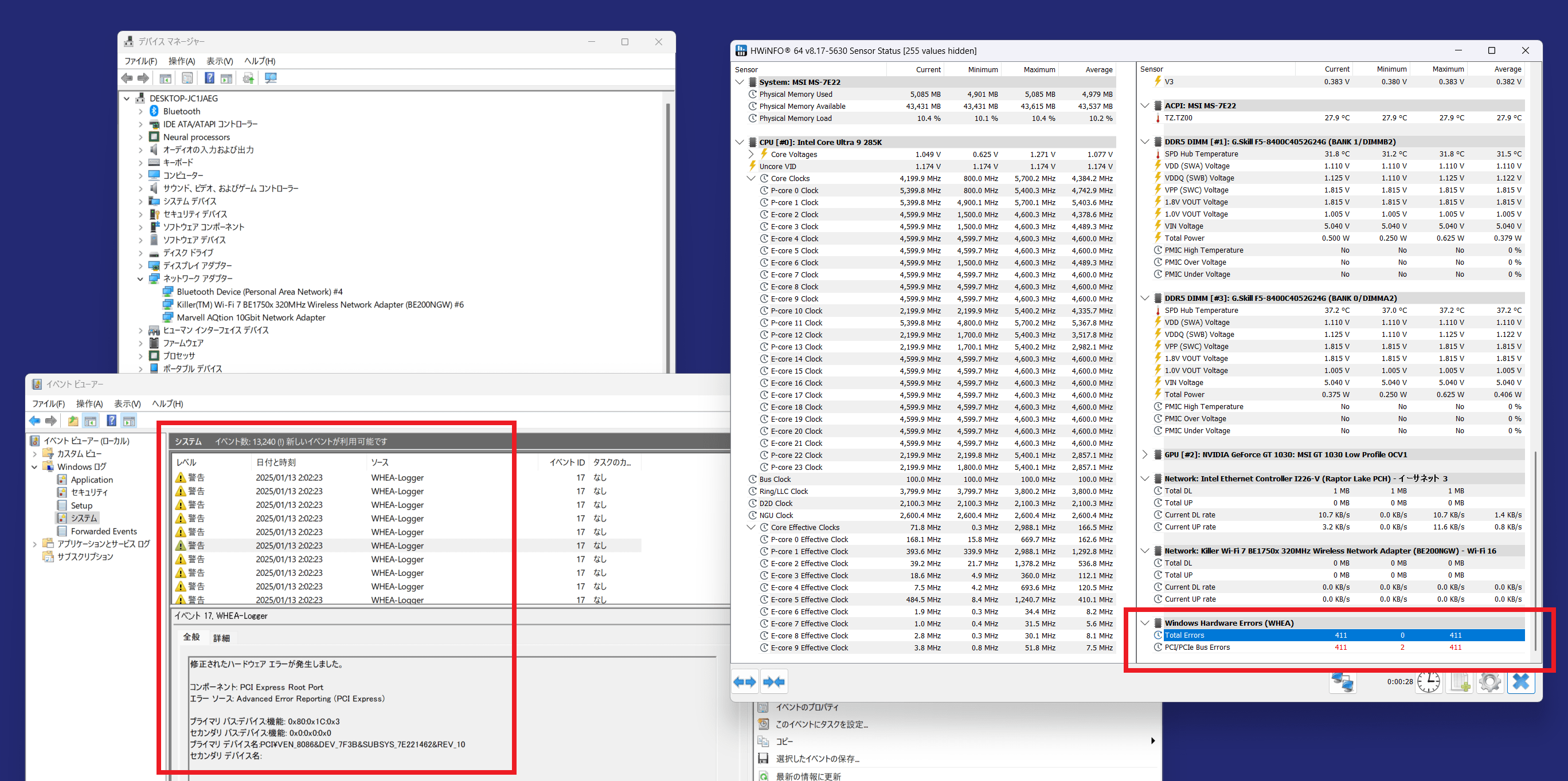This screenshot has height=781, width=1568.
Task: Open 表示(V) menu in Event Viewer
Action: click(x=127, y=404)
